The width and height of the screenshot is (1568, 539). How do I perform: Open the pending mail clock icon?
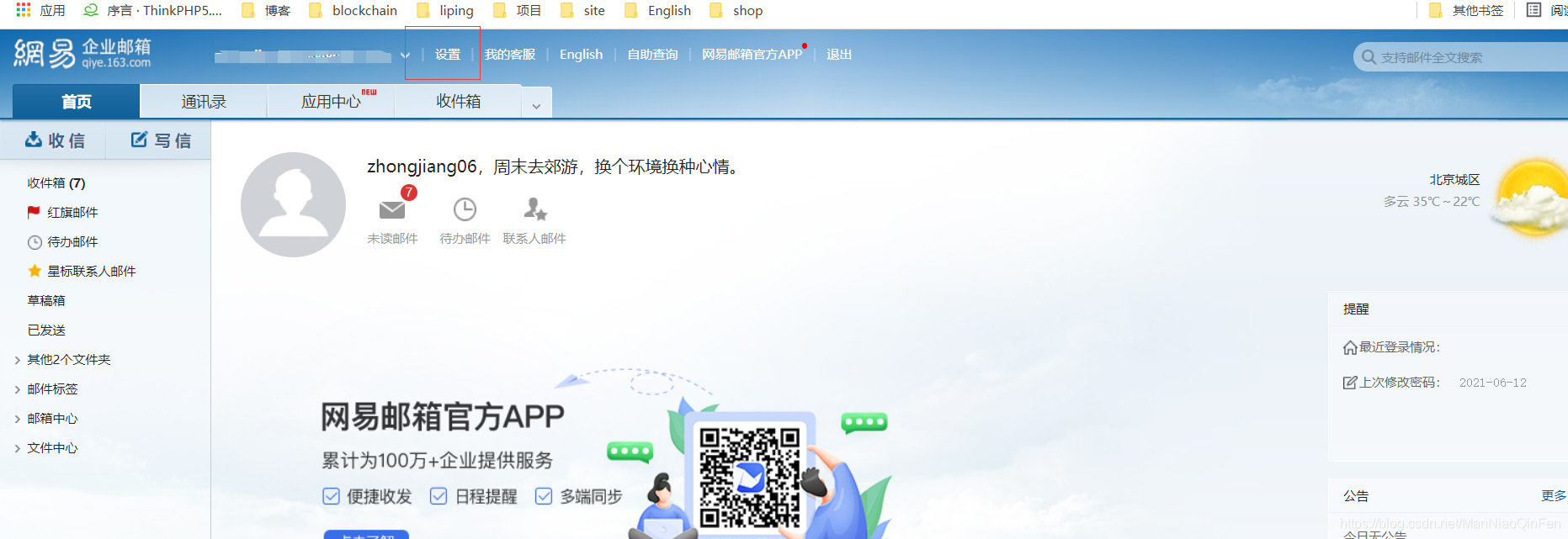465,209
